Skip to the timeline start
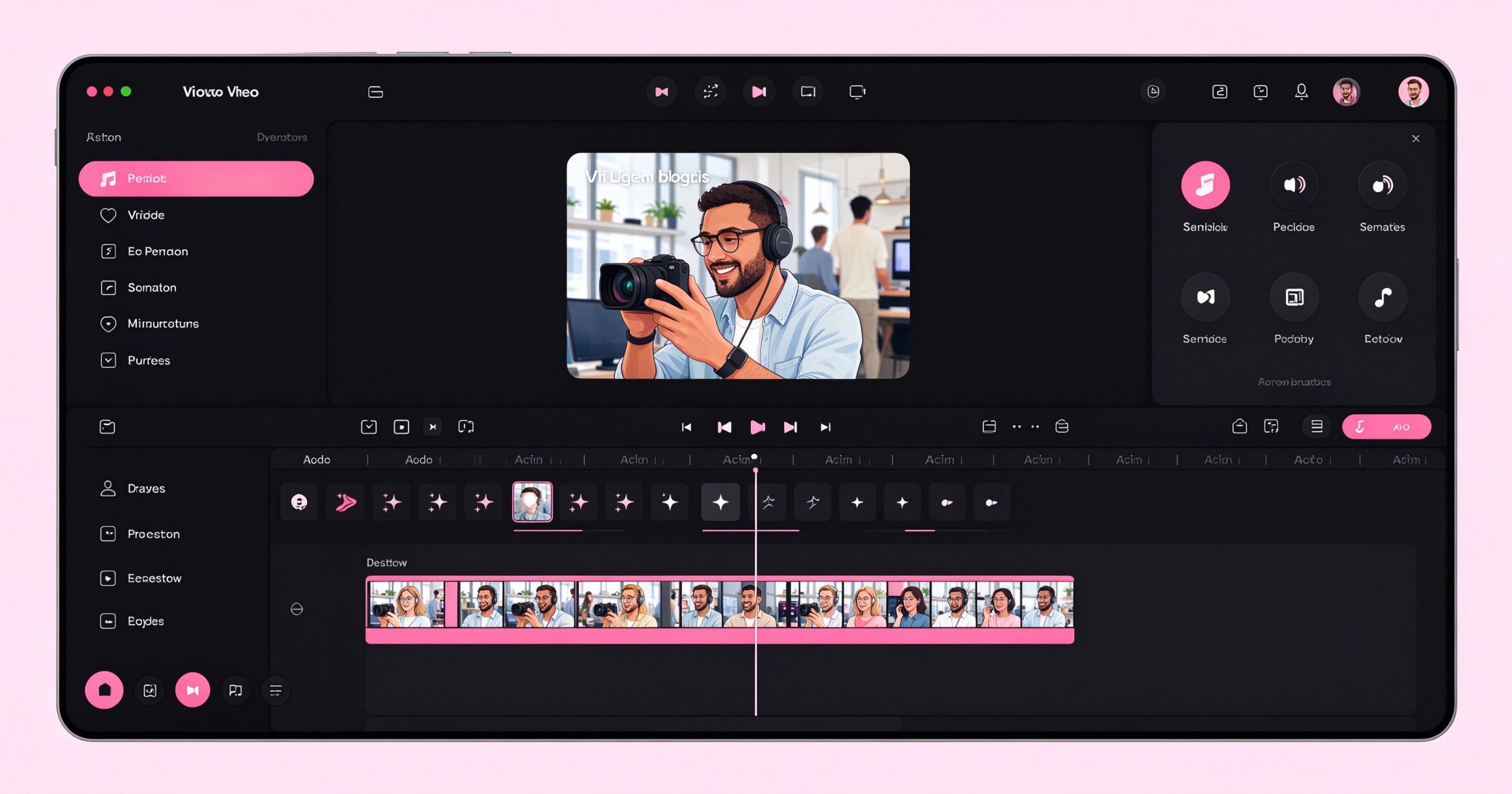This screenshot has width=1512, height=794. [x=686, y=427]
